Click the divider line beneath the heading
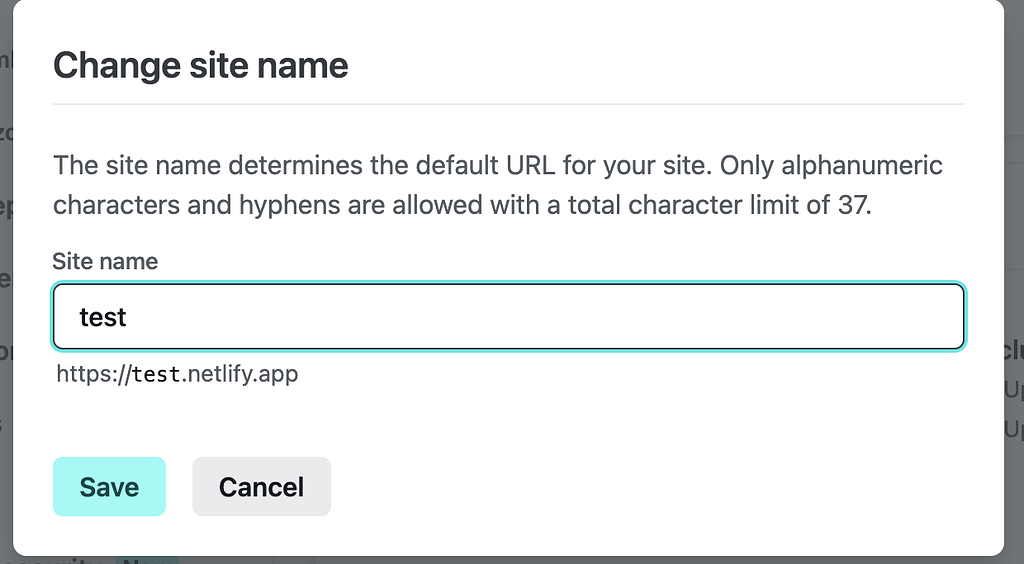Image resolution: width=1024 pixels, height=564 pixels. pos(508,104)
